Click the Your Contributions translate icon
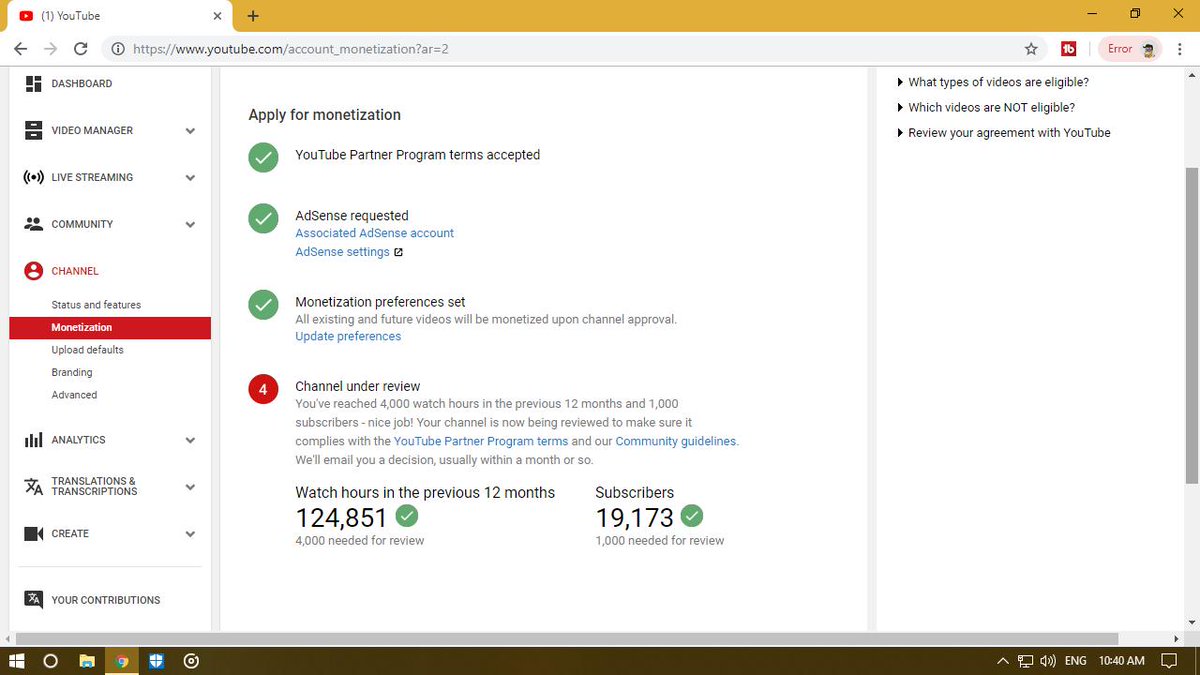This screenshot has height=675, width=1200. (34, 599)
